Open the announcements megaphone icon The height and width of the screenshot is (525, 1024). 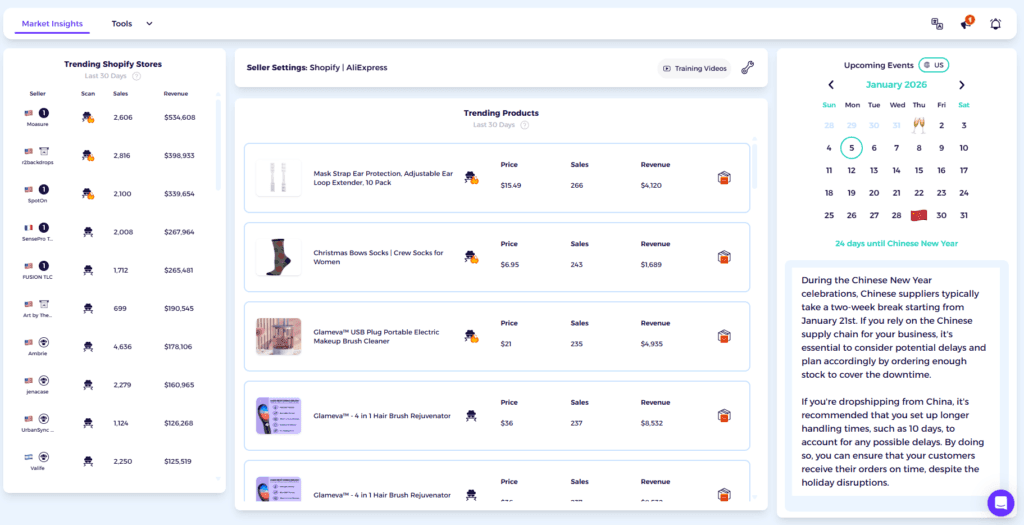[x=967, y=24]
